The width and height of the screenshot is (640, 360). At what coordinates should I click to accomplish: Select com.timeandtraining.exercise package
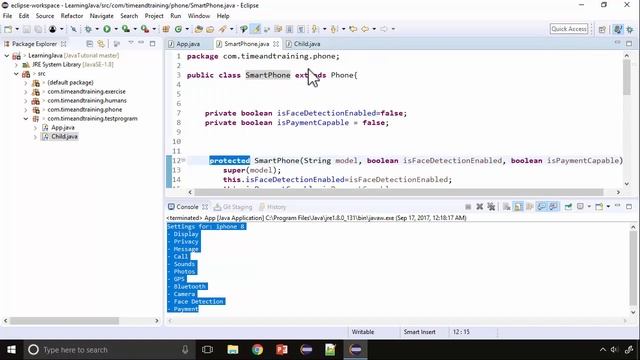(86, 92)
